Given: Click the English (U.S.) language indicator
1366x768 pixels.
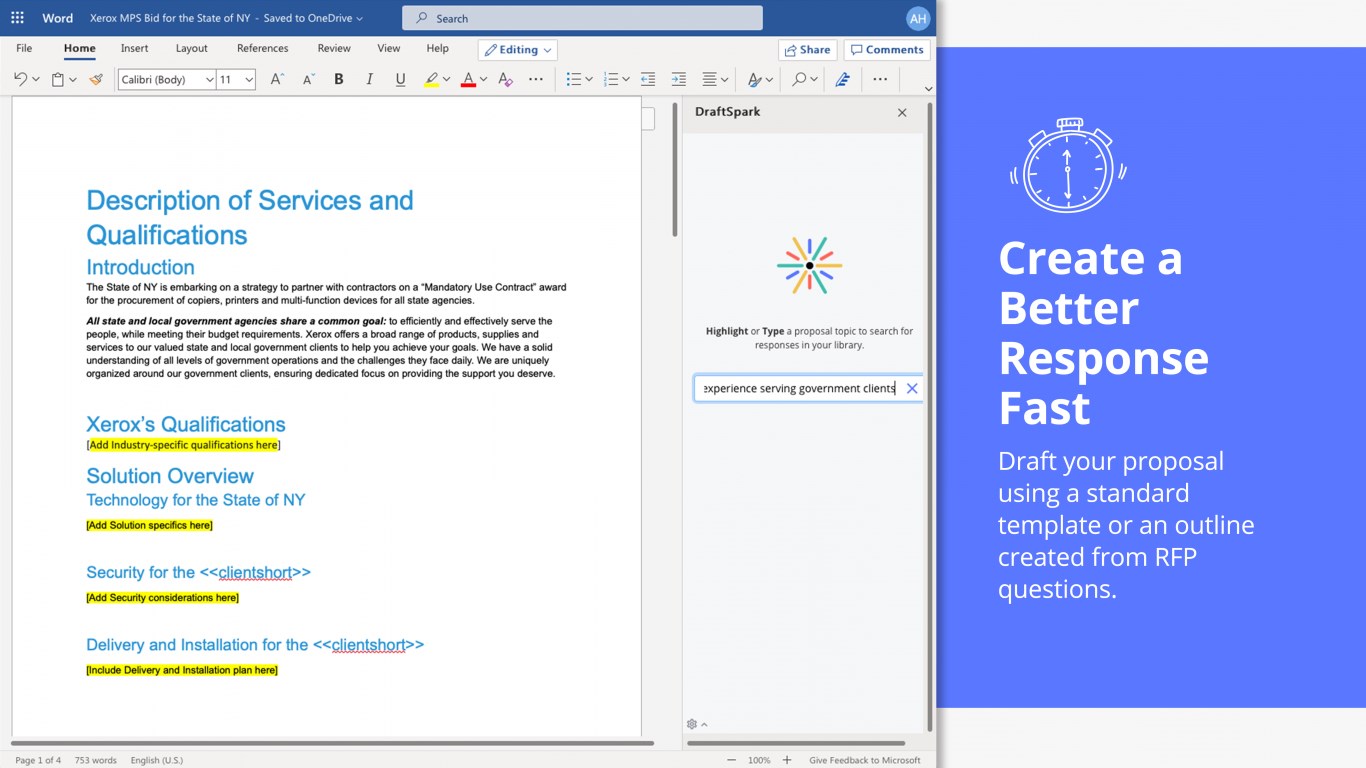Looking at the screenshot, I should click(157, 760).
